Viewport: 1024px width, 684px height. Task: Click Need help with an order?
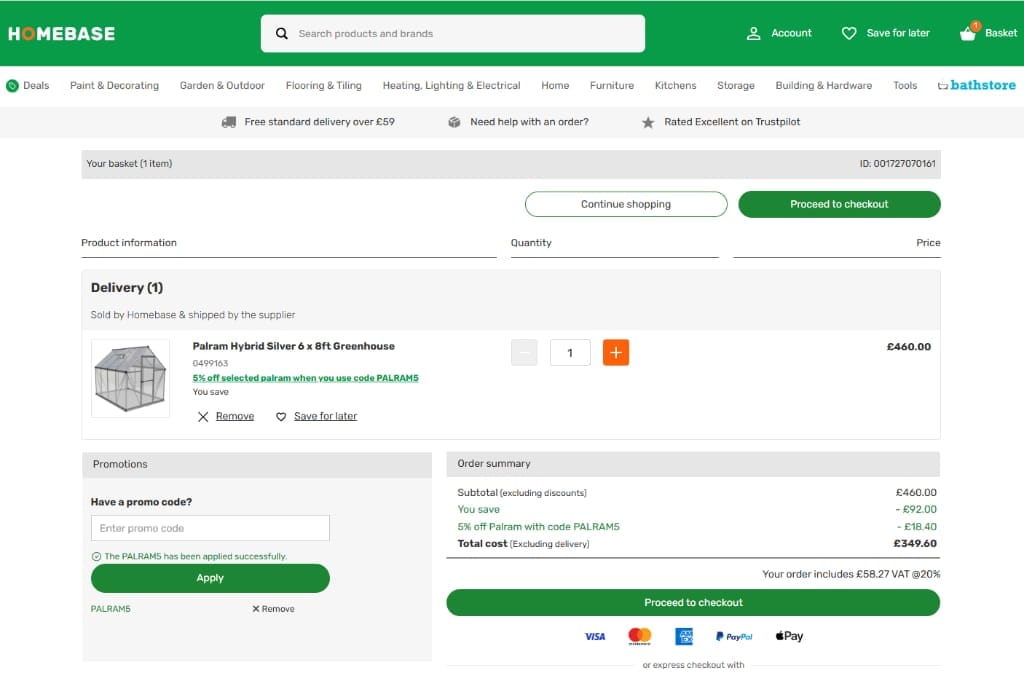click(529, 122)
